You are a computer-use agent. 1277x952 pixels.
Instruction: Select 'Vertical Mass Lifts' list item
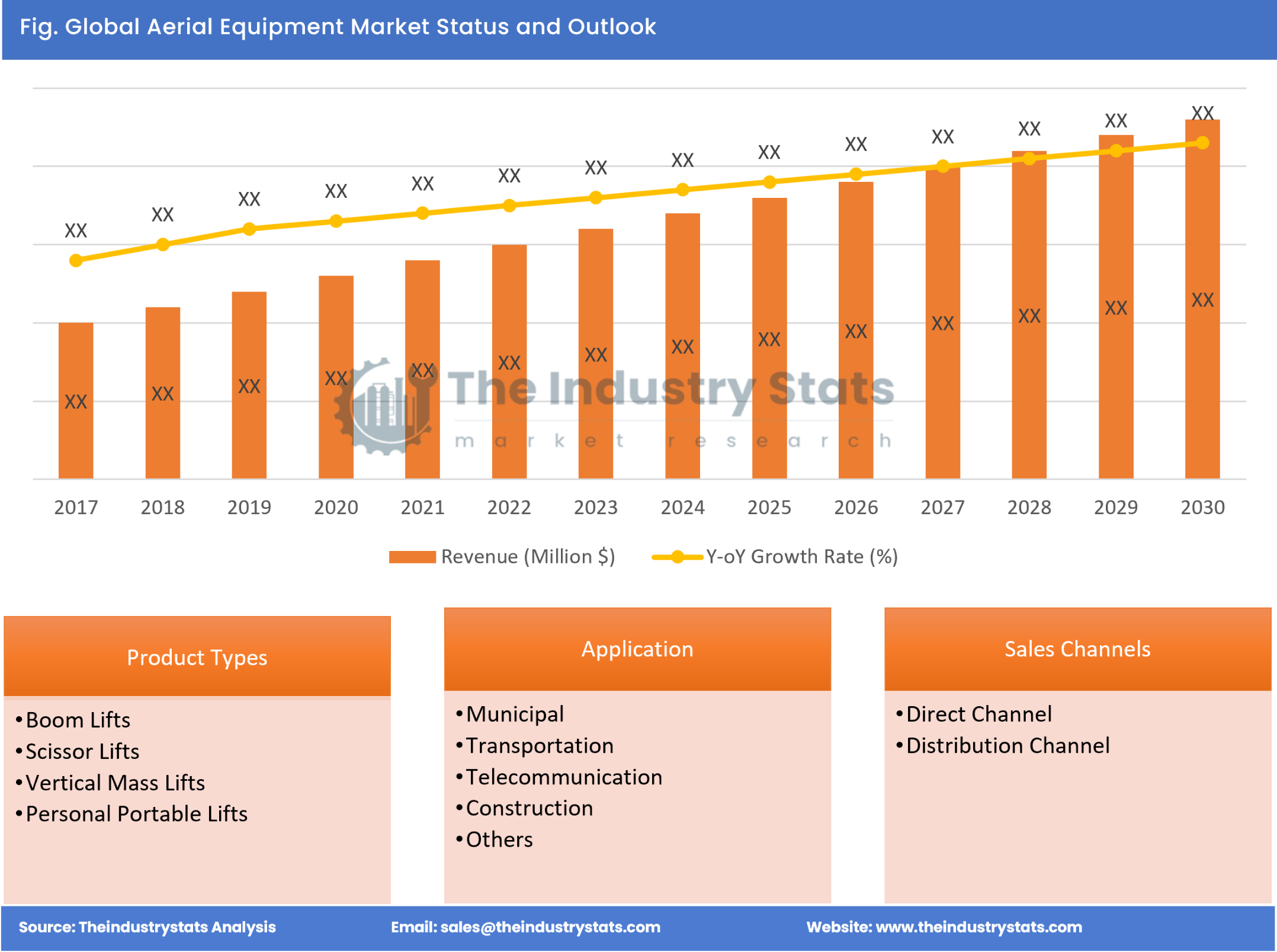tap(115, 783)
